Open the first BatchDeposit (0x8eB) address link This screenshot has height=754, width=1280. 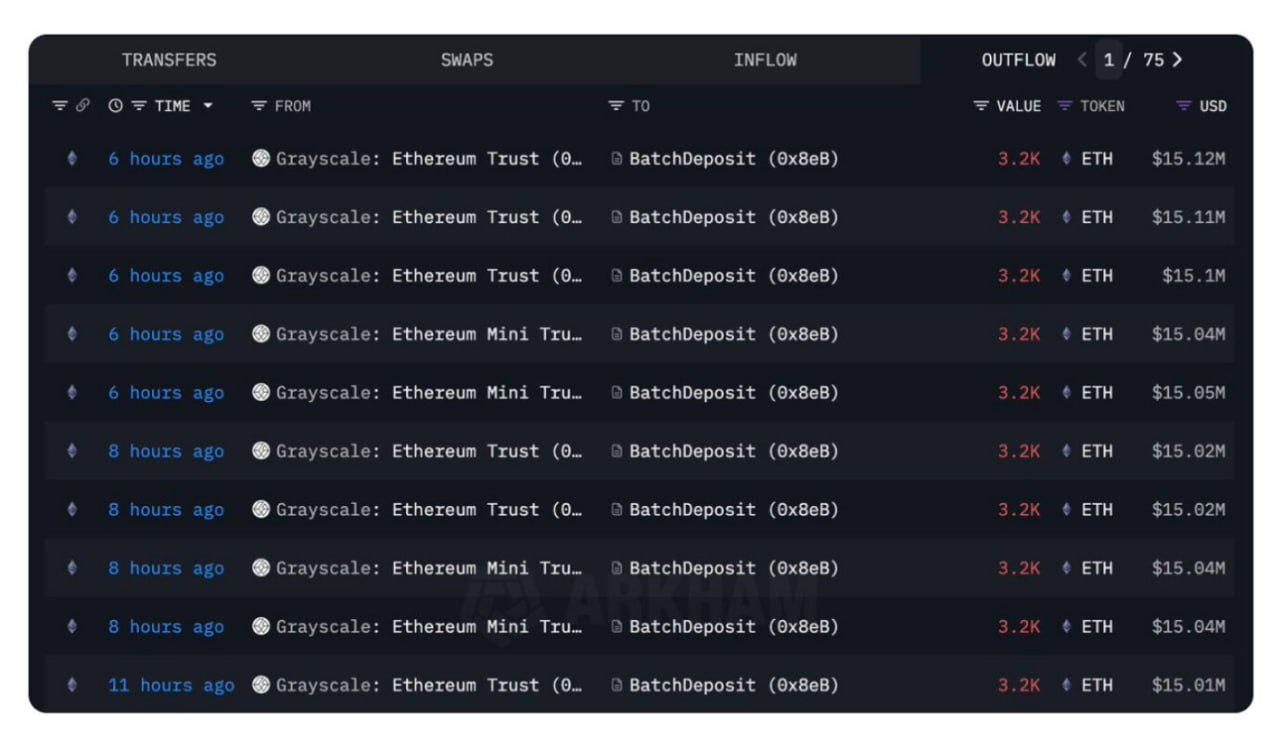733,159
